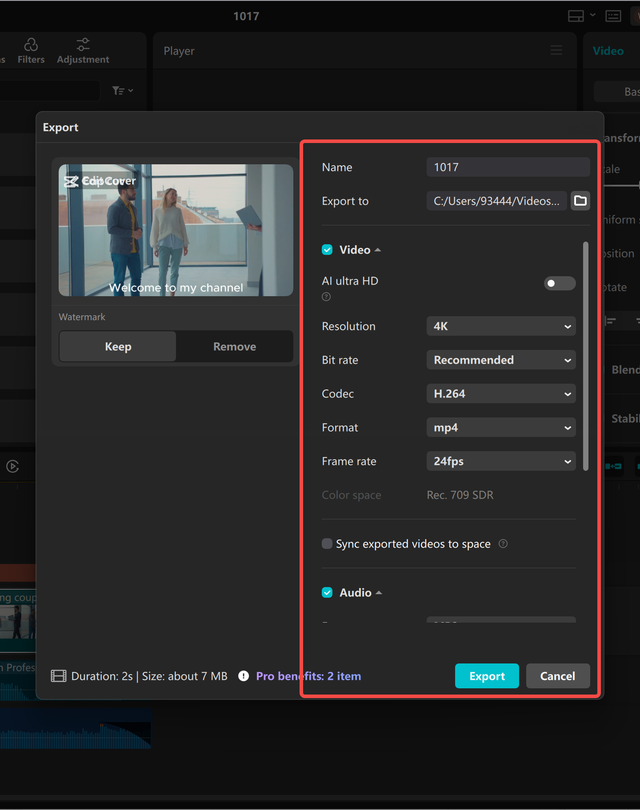The width and height of the screenshot is (640, 810).
Task: Click Edit Cover on the video preview
Action: tap(100, 181)
